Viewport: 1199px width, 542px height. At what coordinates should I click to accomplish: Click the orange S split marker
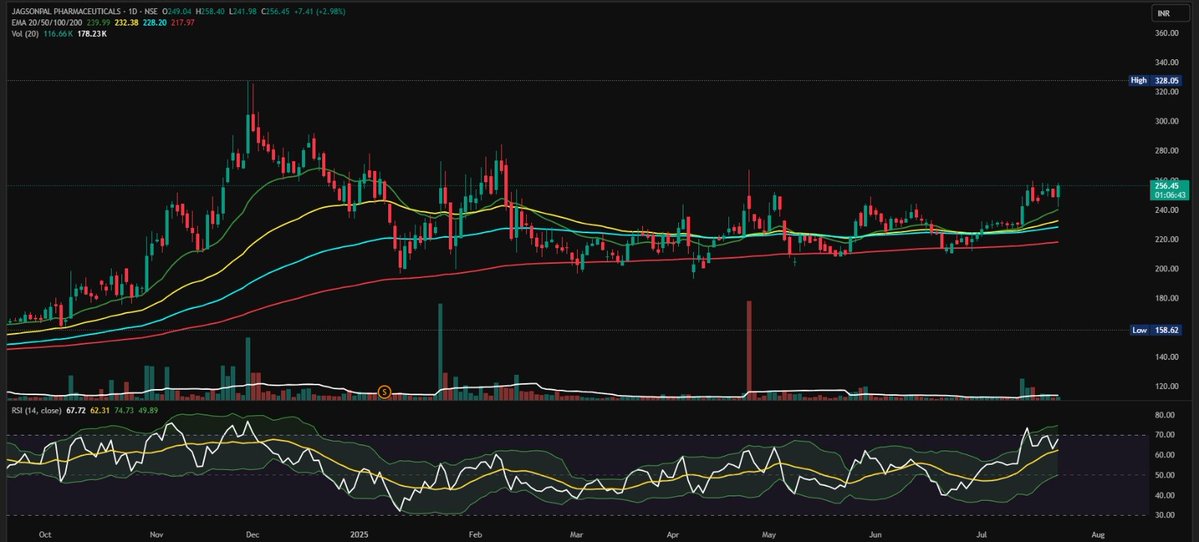[x=385, y=391]
